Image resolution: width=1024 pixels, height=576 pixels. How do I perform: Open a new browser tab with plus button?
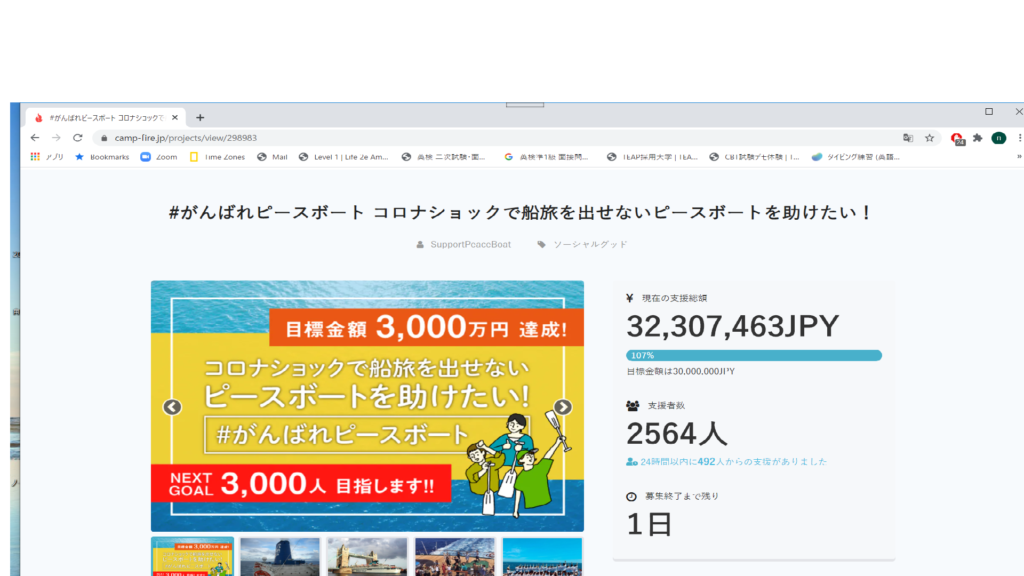point(200,117)
